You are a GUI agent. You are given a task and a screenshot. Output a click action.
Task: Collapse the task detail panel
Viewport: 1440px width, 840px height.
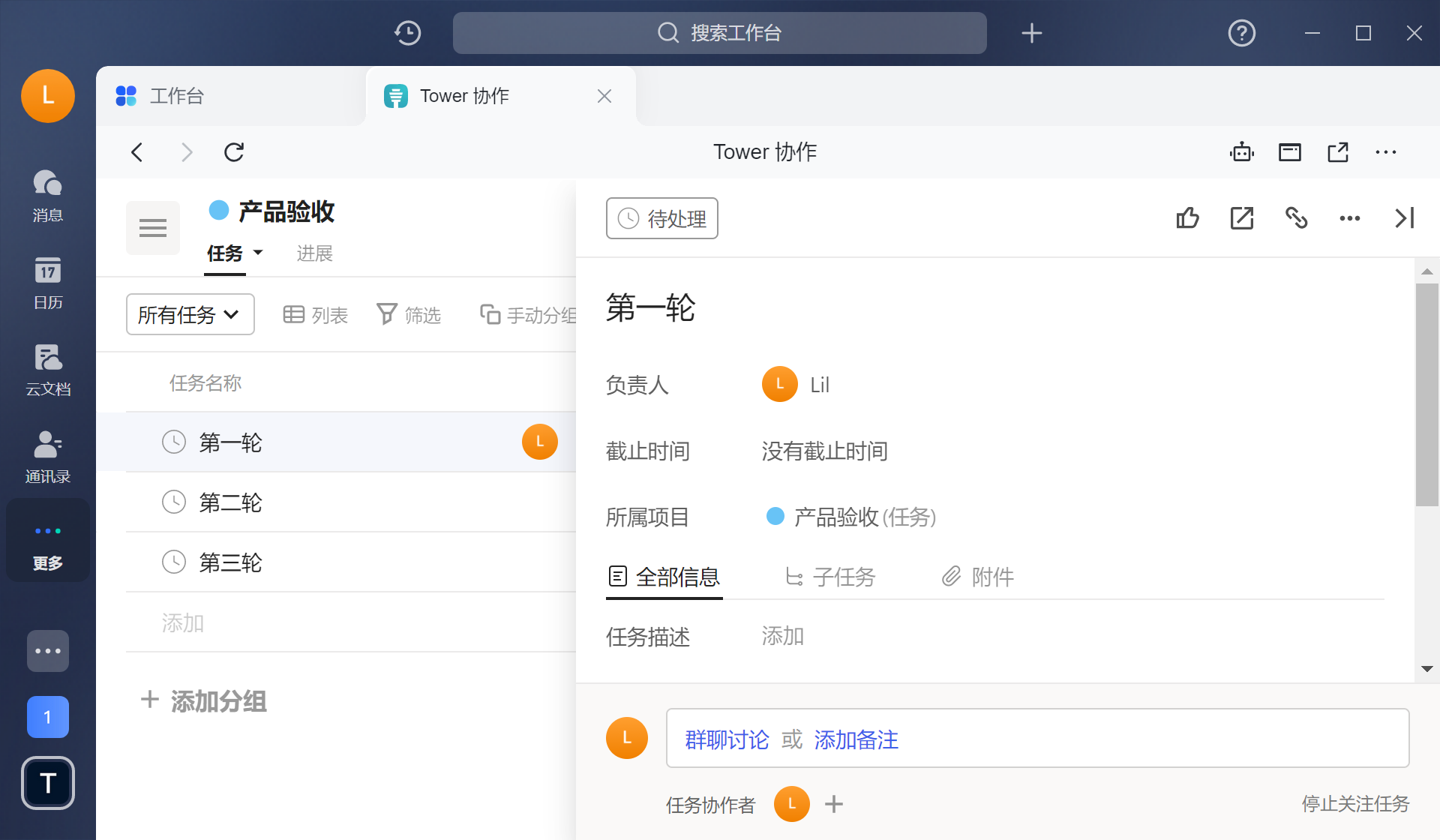(1404, 218)
